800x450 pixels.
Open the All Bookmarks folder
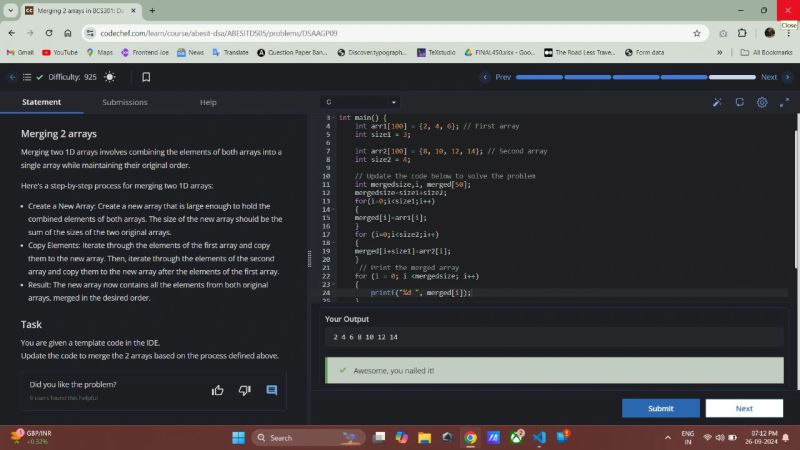pyautogui.click(x=766, y=53)
